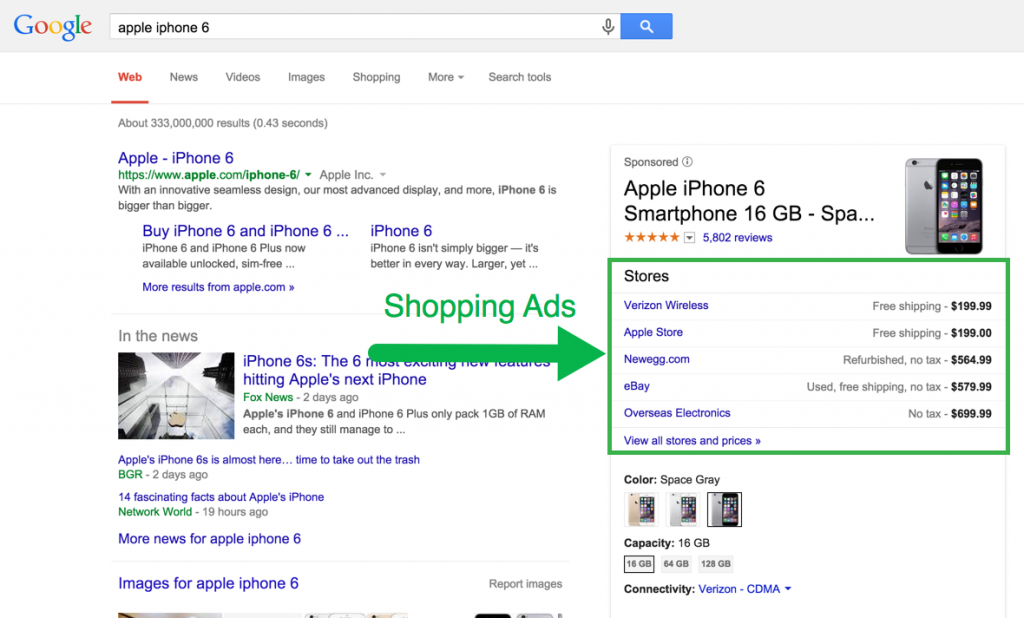Click the Sponsored info icon
1024x618 pixels.
click(688, 161)
